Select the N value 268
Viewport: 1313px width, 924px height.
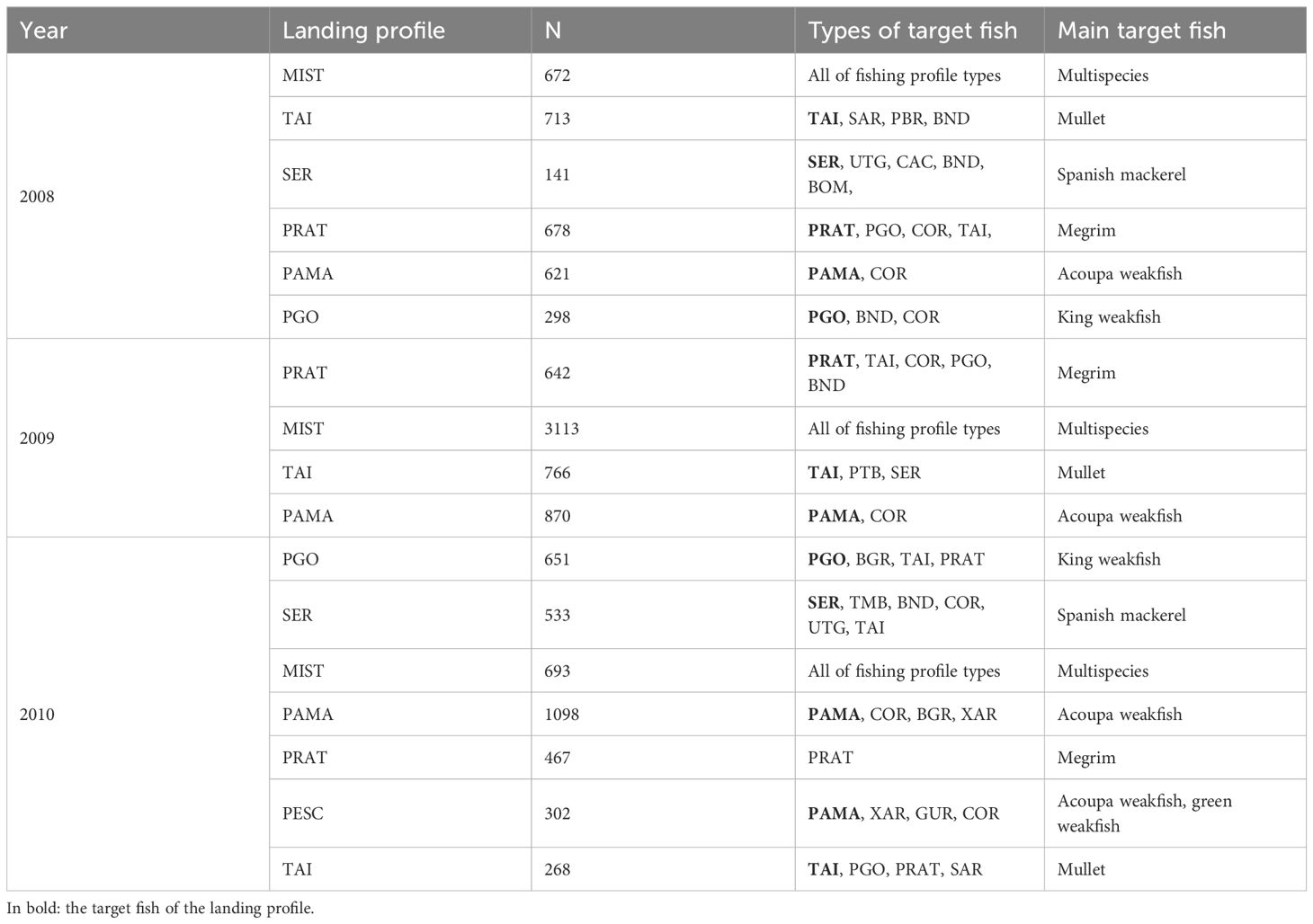[558, 869]
